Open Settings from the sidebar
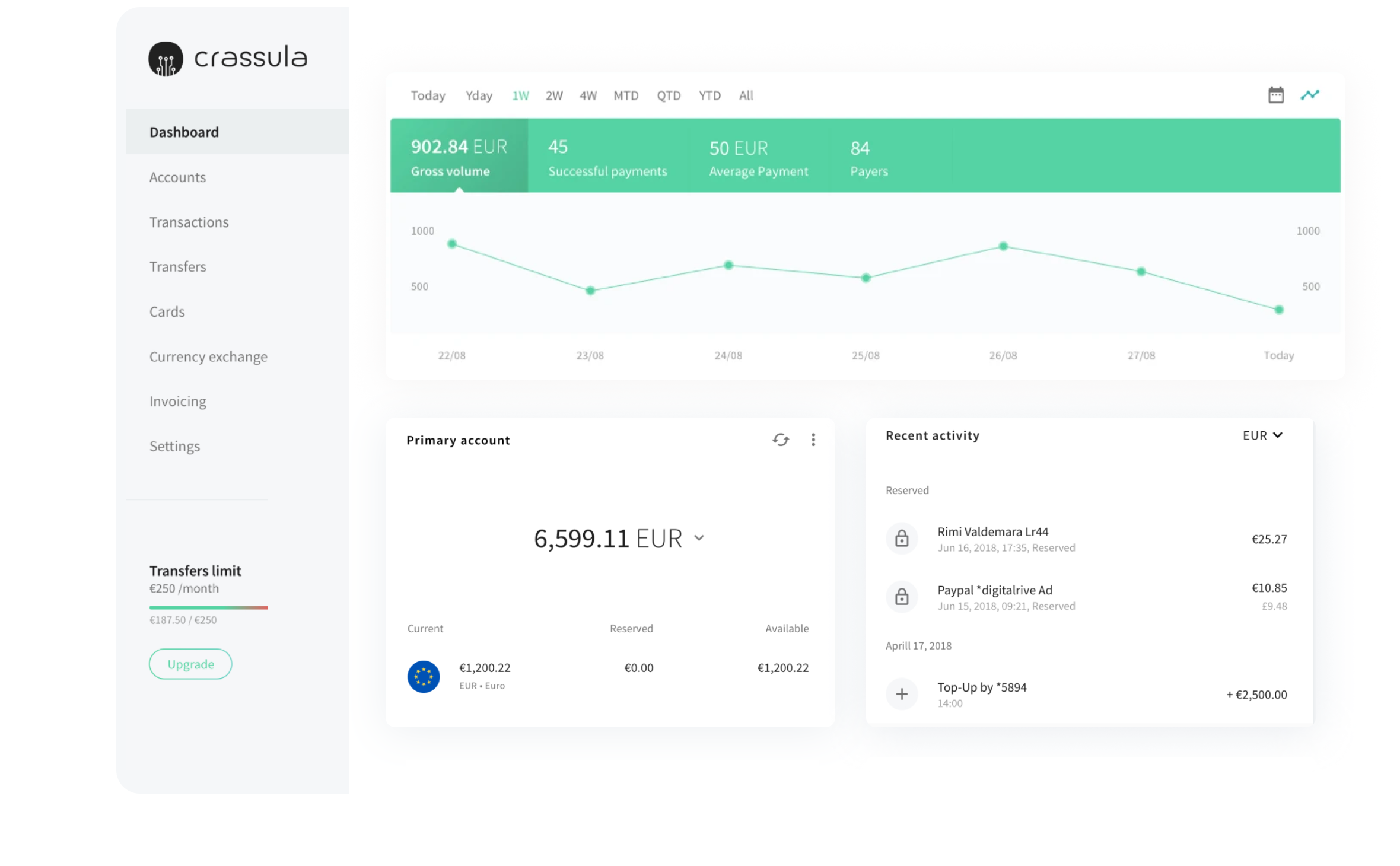 click(x=174, y=446)
